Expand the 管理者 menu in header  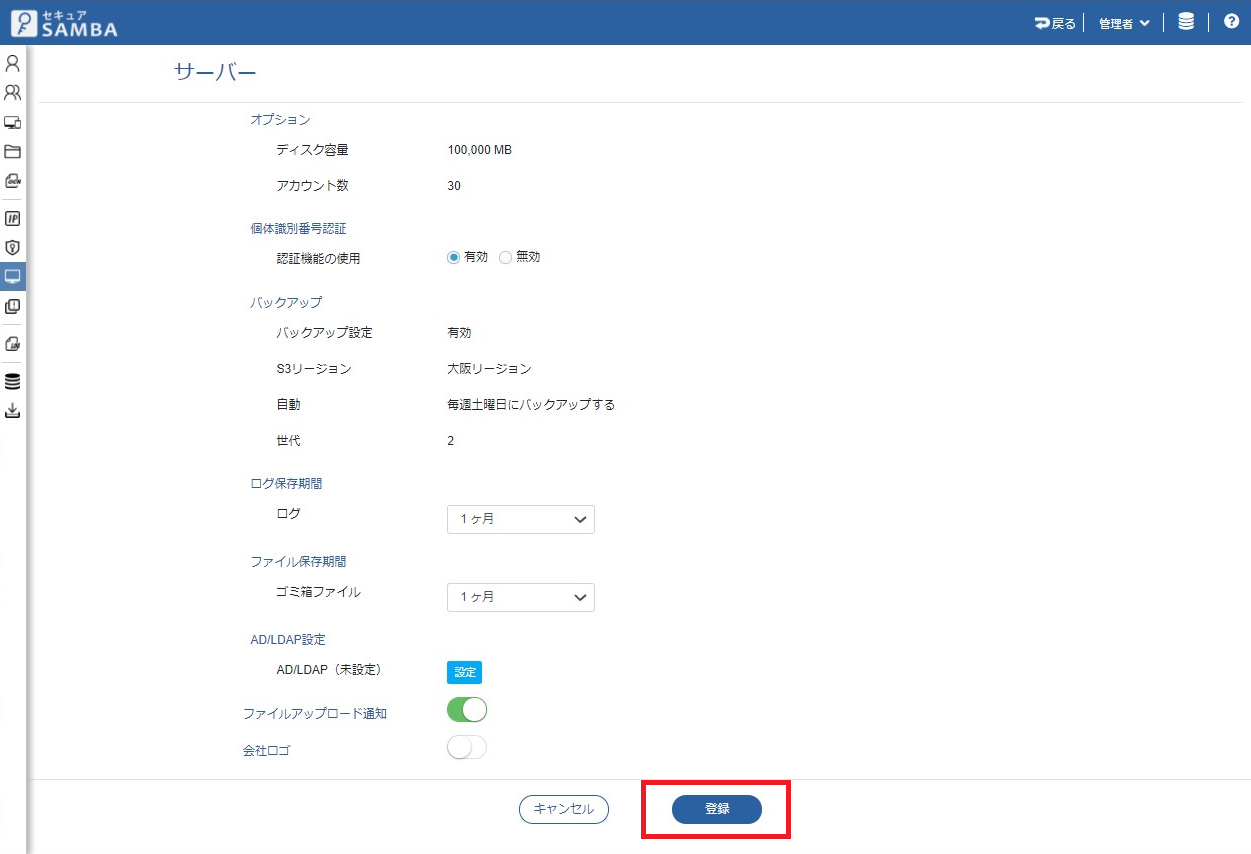point(1123,23)
